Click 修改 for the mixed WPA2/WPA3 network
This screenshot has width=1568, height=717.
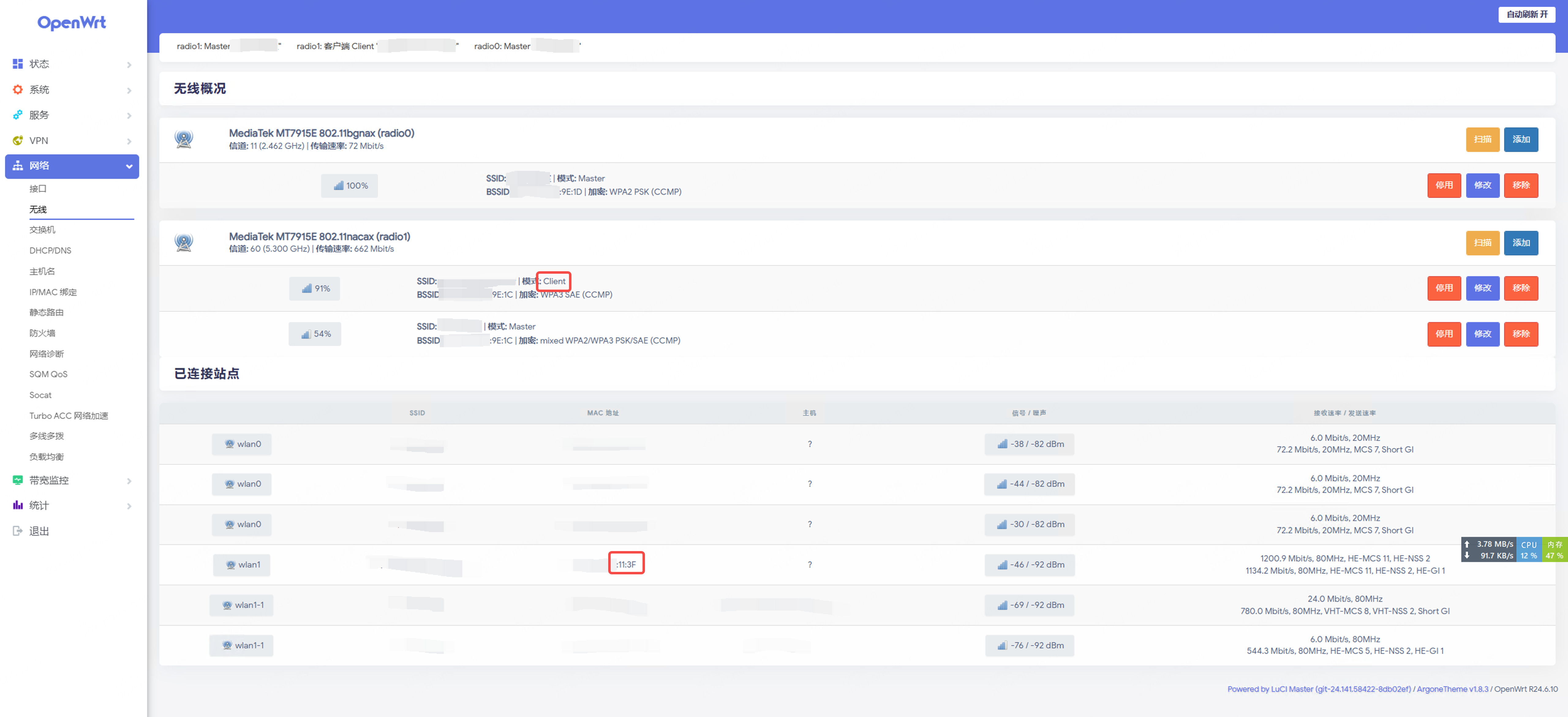click(x=1482, y=334)
